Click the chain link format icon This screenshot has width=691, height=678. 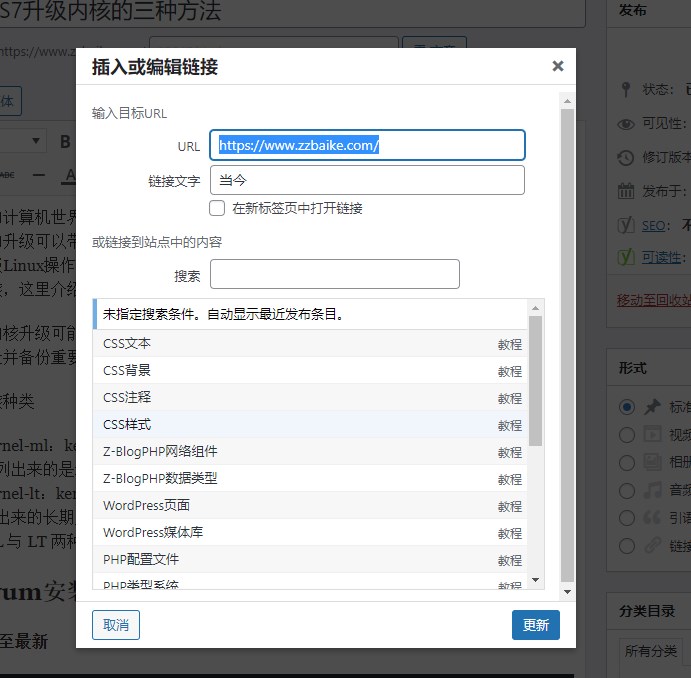pyautogui.click(x=652, y=545)
